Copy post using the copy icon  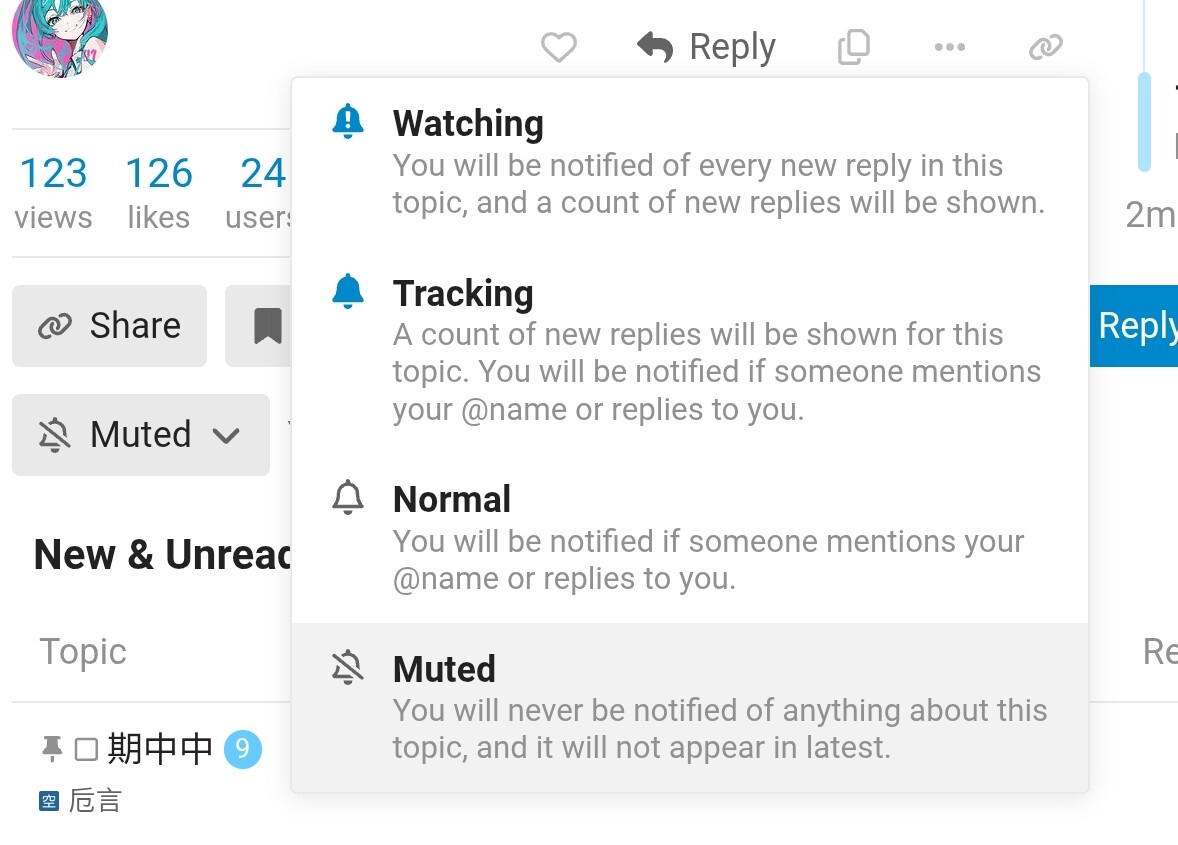click(x=853, y=47)
